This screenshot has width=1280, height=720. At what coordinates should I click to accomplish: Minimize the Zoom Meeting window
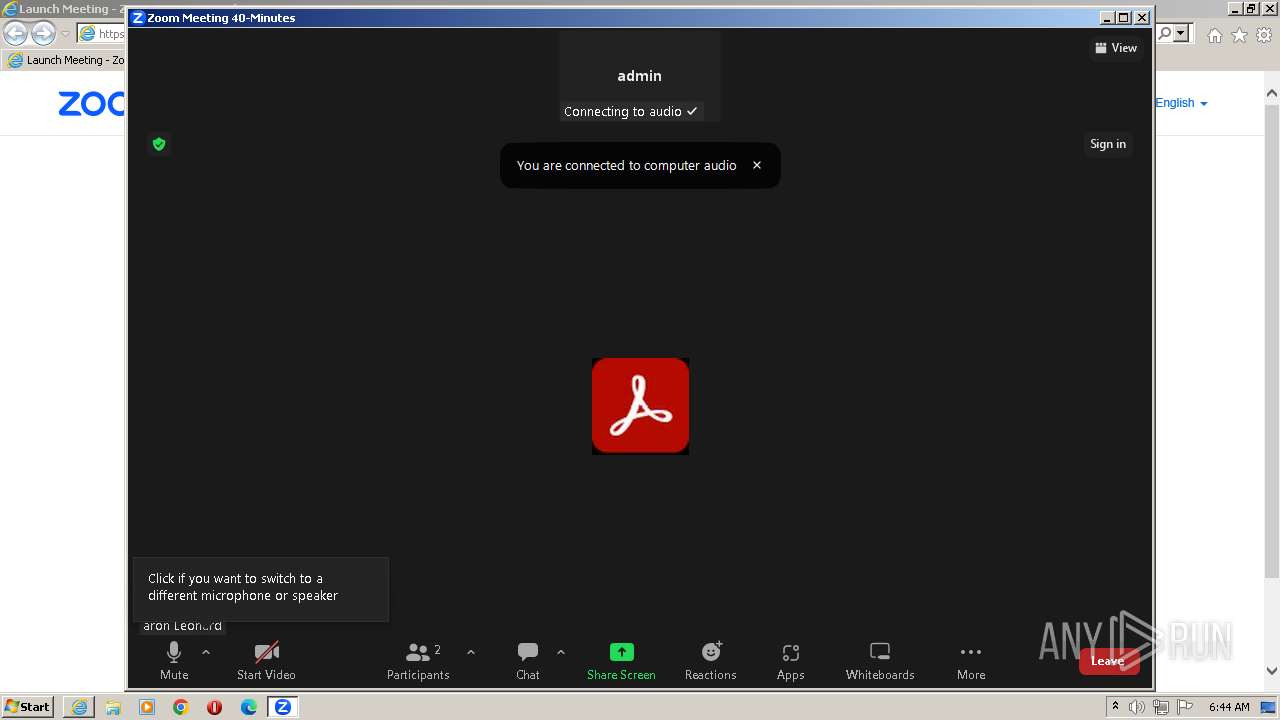point(1107,17)
